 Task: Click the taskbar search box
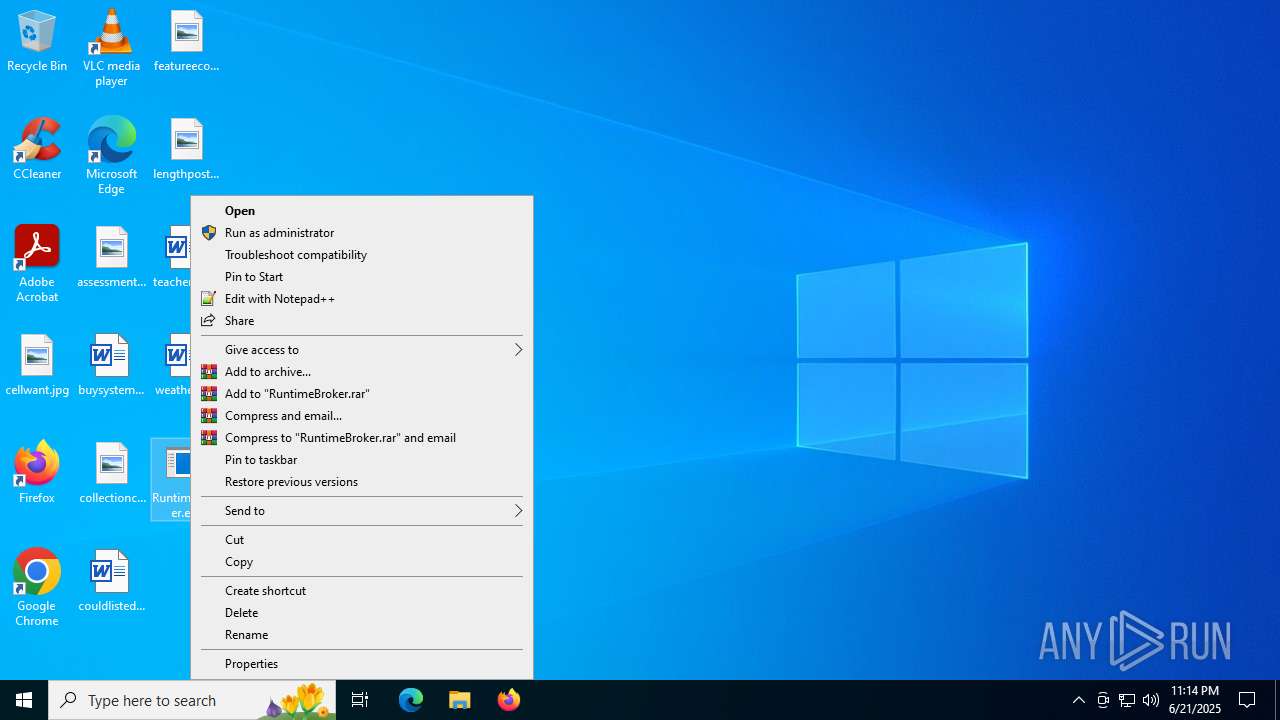click(x=192, y=700)
